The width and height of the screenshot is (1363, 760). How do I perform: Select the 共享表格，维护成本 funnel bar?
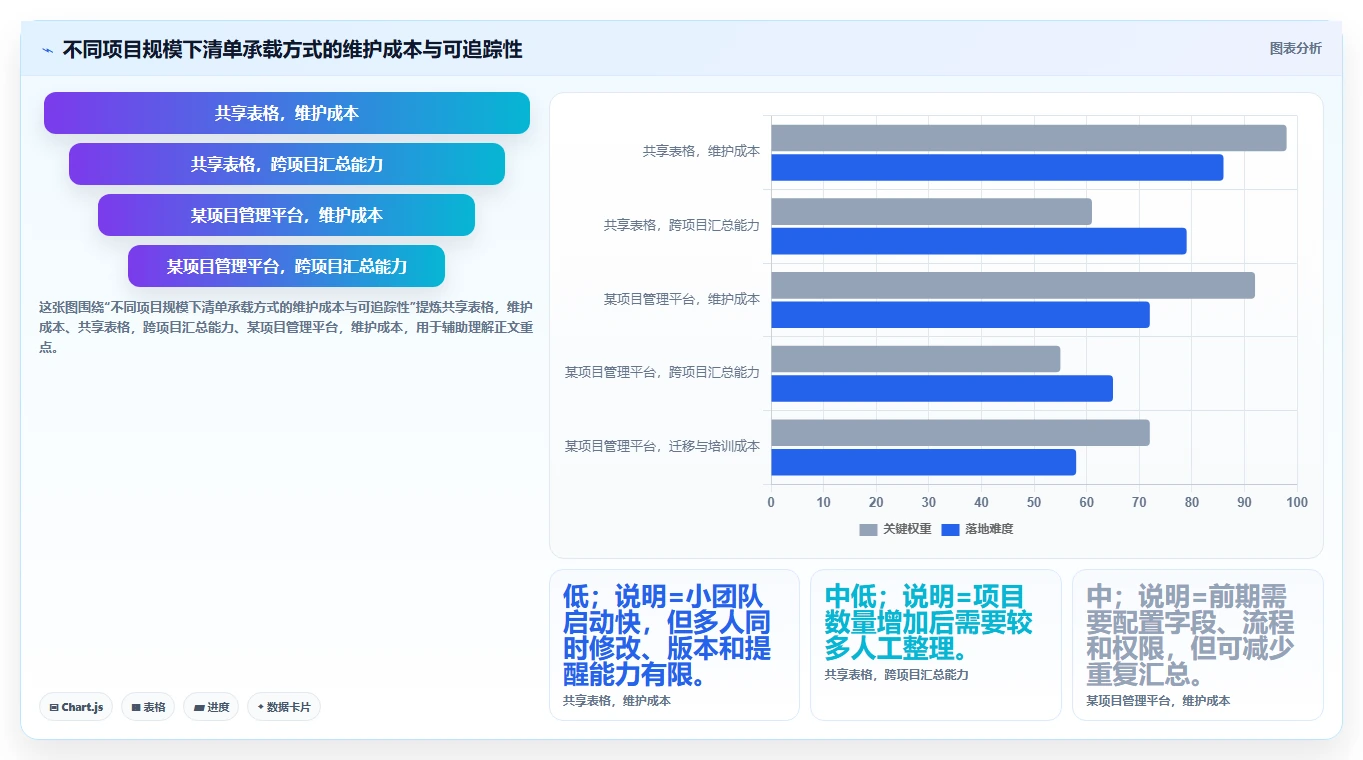[x=287, y=113]
